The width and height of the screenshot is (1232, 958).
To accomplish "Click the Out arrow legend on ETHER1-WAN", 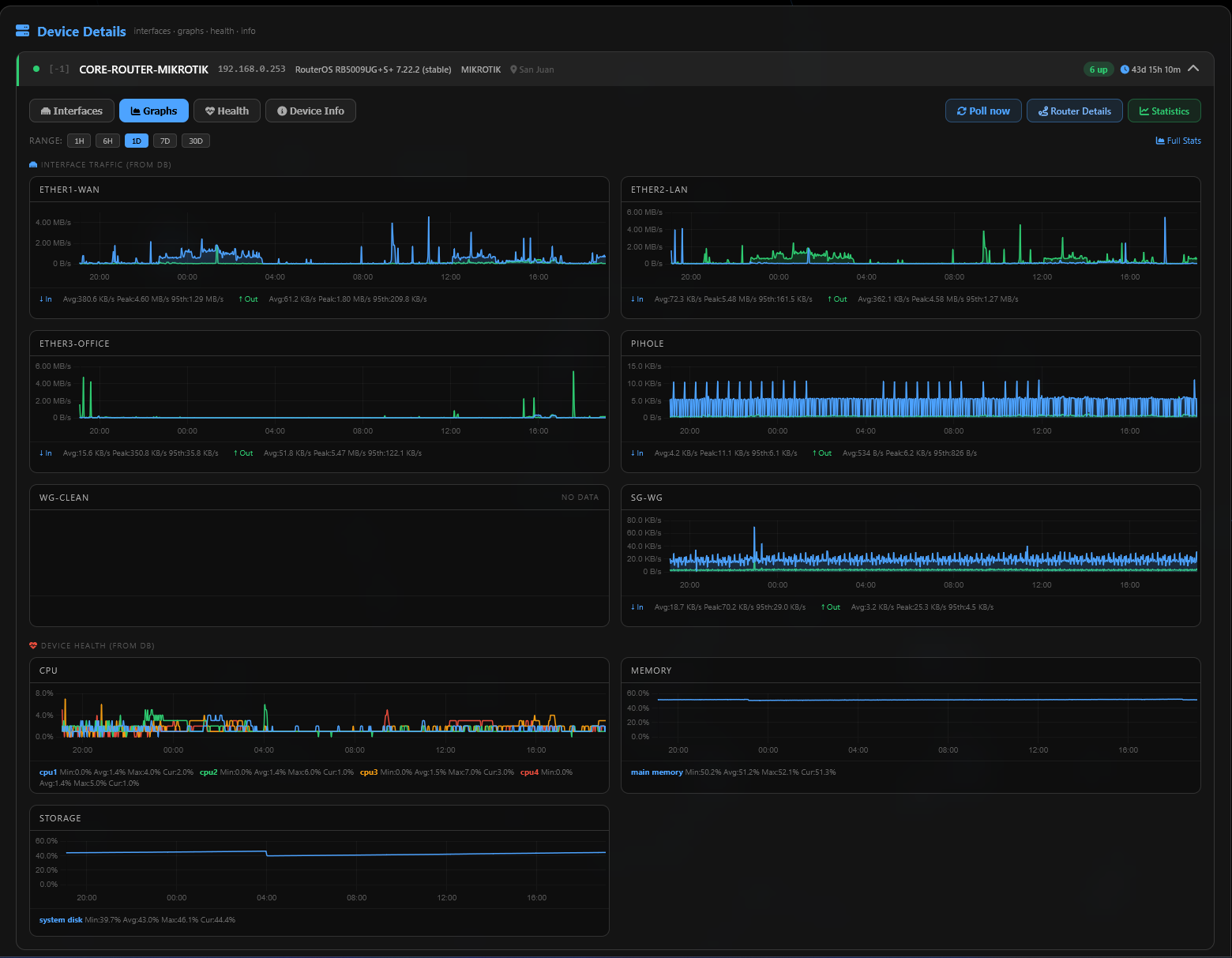I will click(248, 299).
